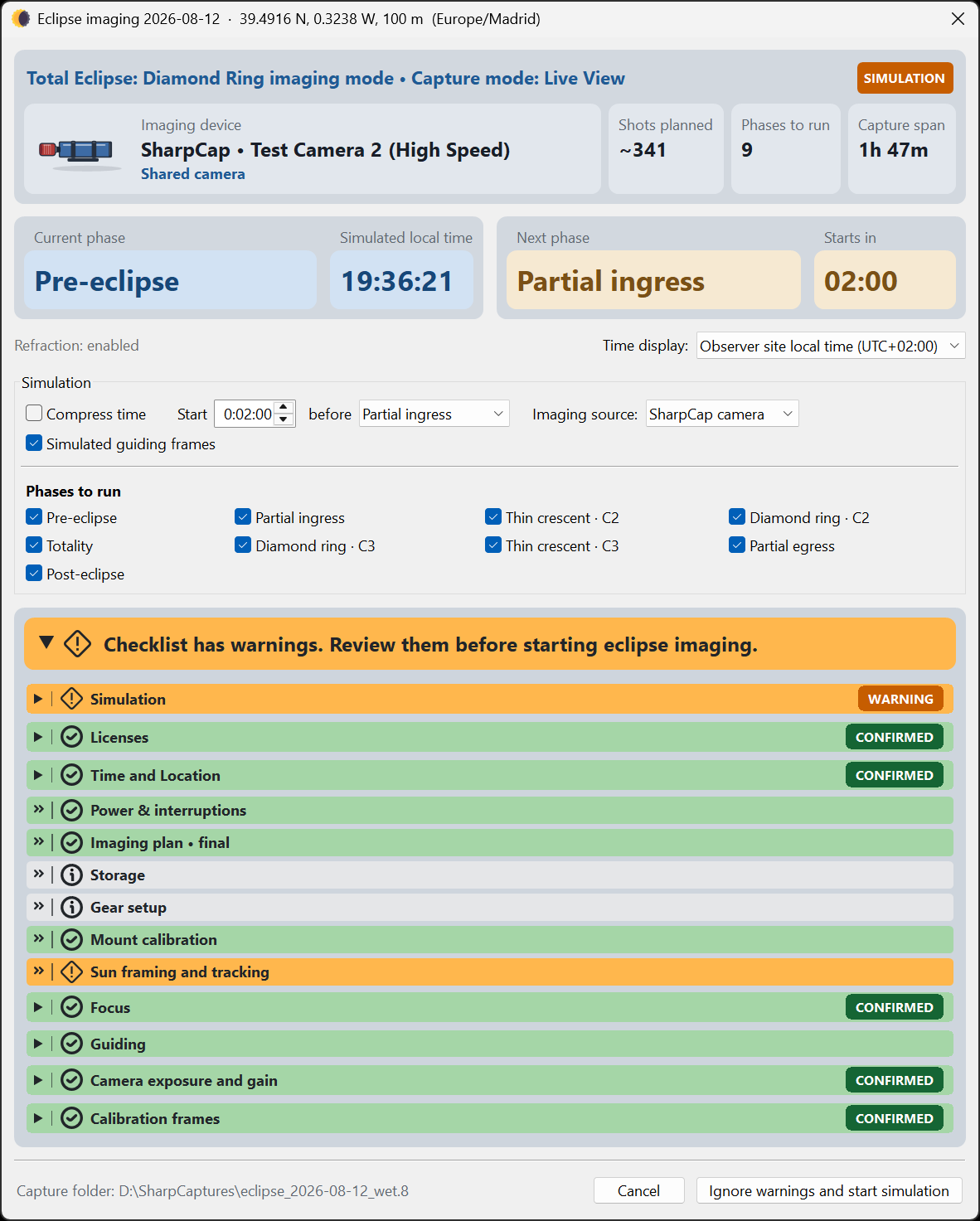The width and height of the screenshot is (980, 1221).
Task: Expand the Guiding checklist row
Action: (38, 1044)
